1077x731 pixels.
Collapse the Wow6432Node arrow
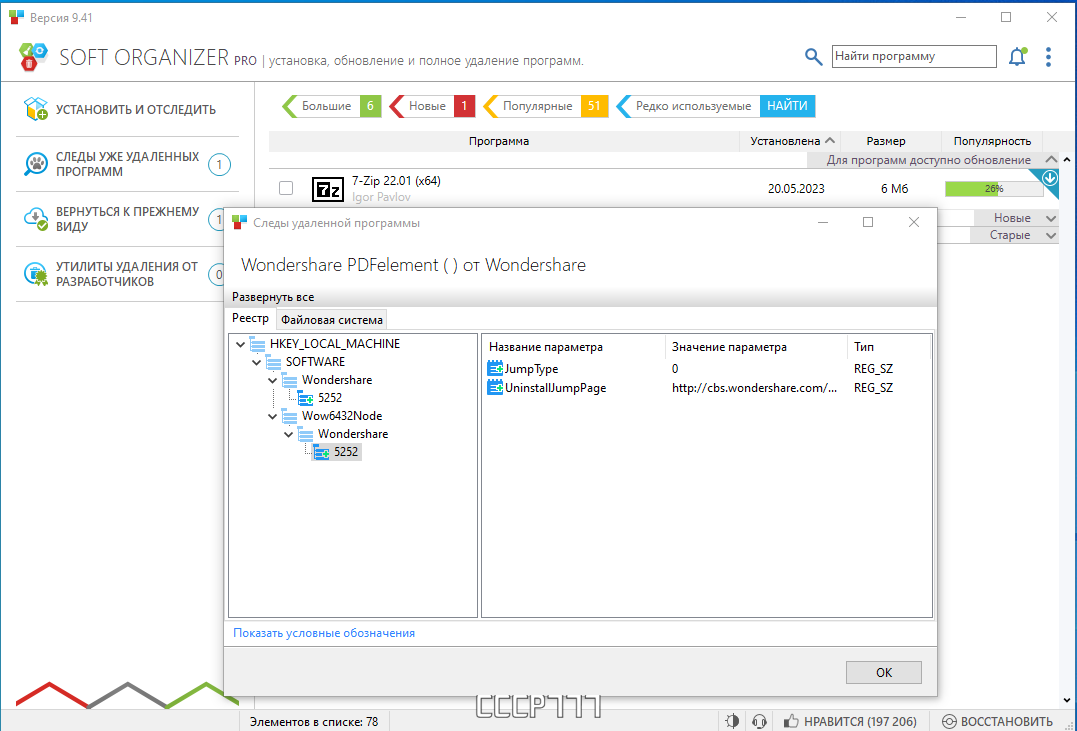tap(273, 416)
